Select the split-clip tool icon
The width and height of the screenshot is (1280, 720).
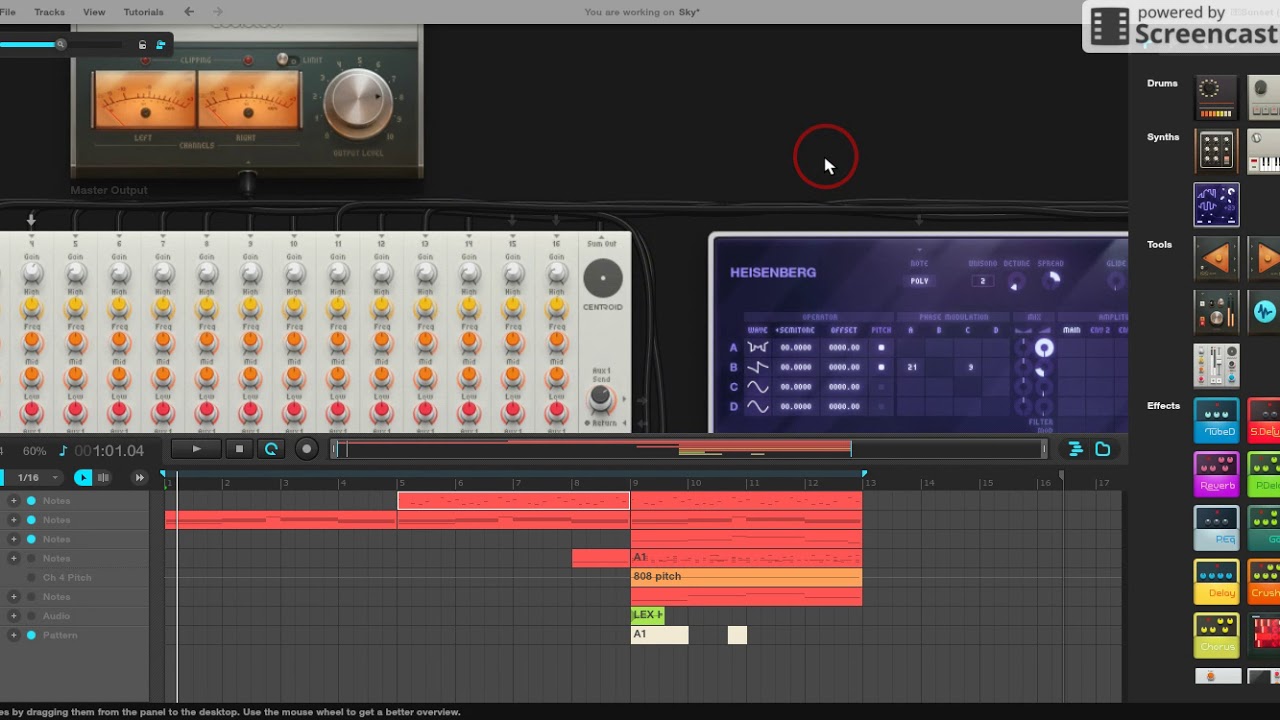click(x=103, y=478)
